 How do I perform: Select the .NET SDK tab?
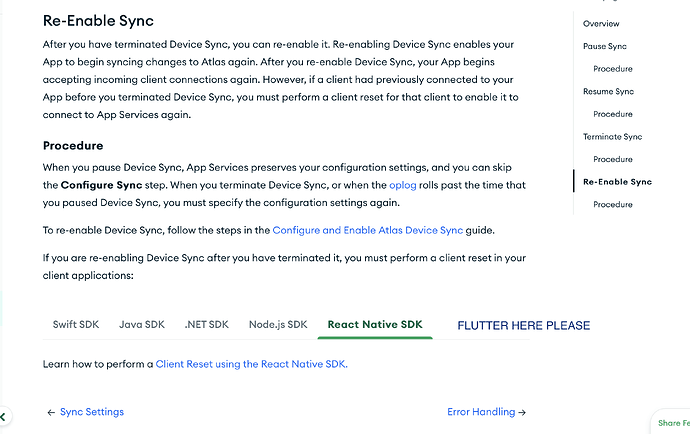(x=206, y=324)
